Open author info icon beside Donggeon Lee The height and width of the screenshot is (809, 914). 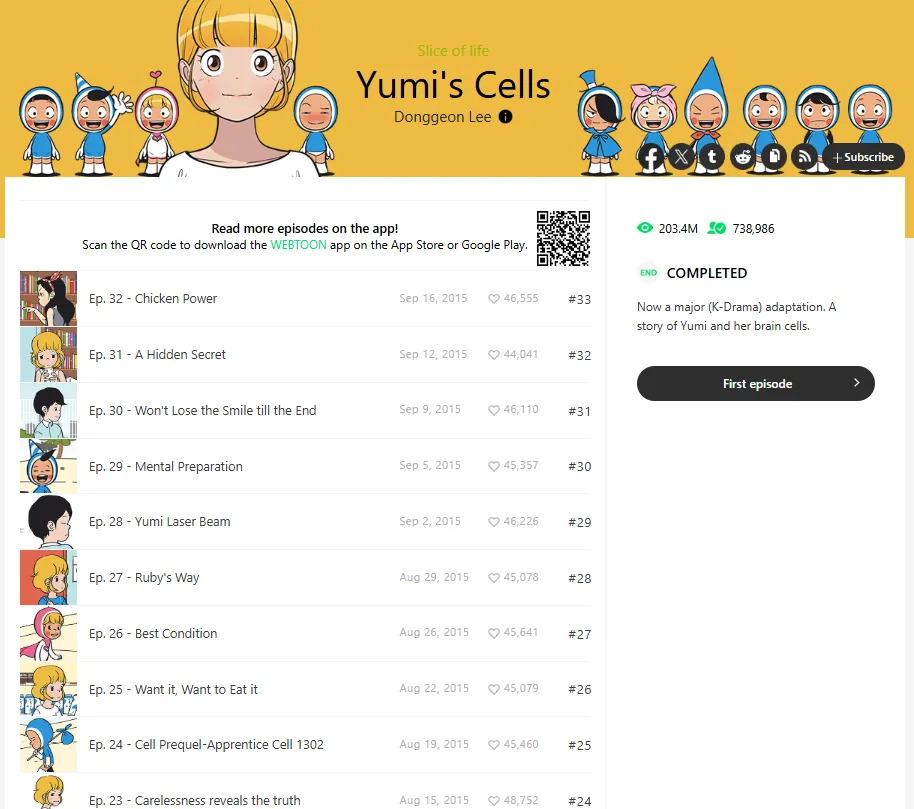(505, 117)
